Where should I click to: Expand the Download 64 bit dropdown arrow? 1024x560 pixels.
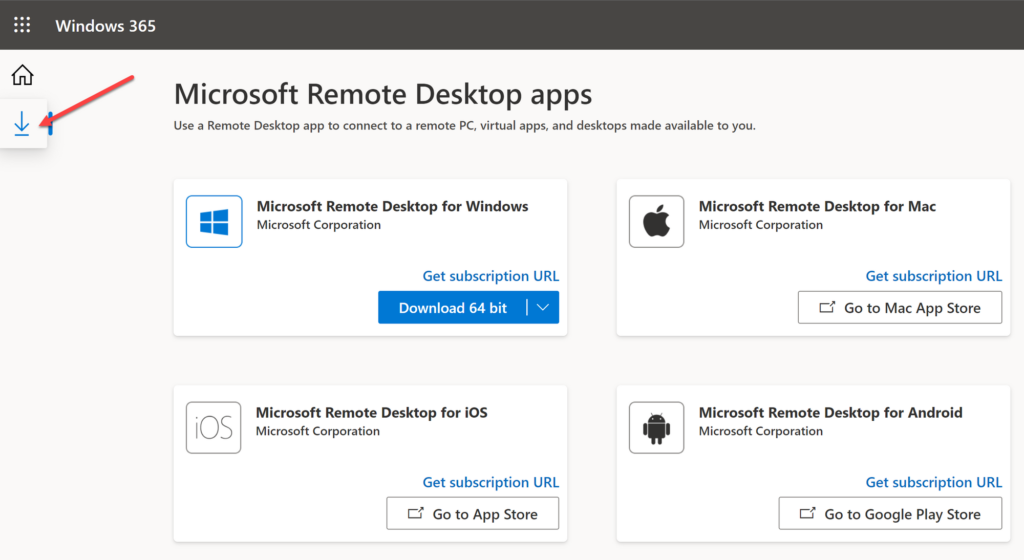(x=543, y=307)
